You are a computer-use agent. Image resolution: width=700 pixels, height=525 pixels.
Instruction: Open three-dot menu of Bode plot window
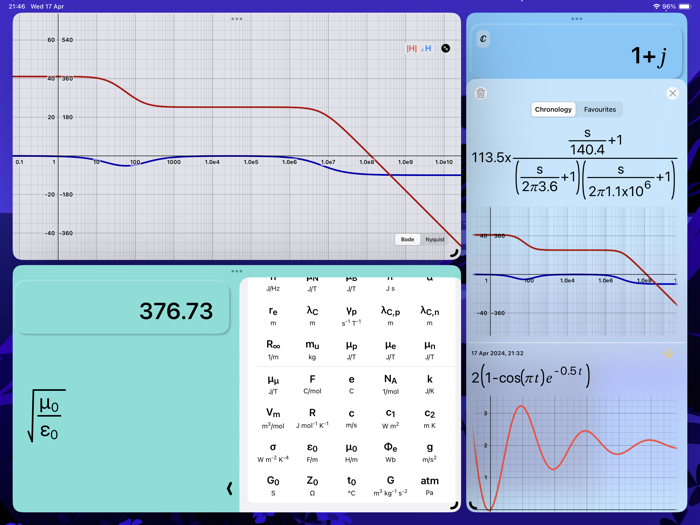point(237,19)
